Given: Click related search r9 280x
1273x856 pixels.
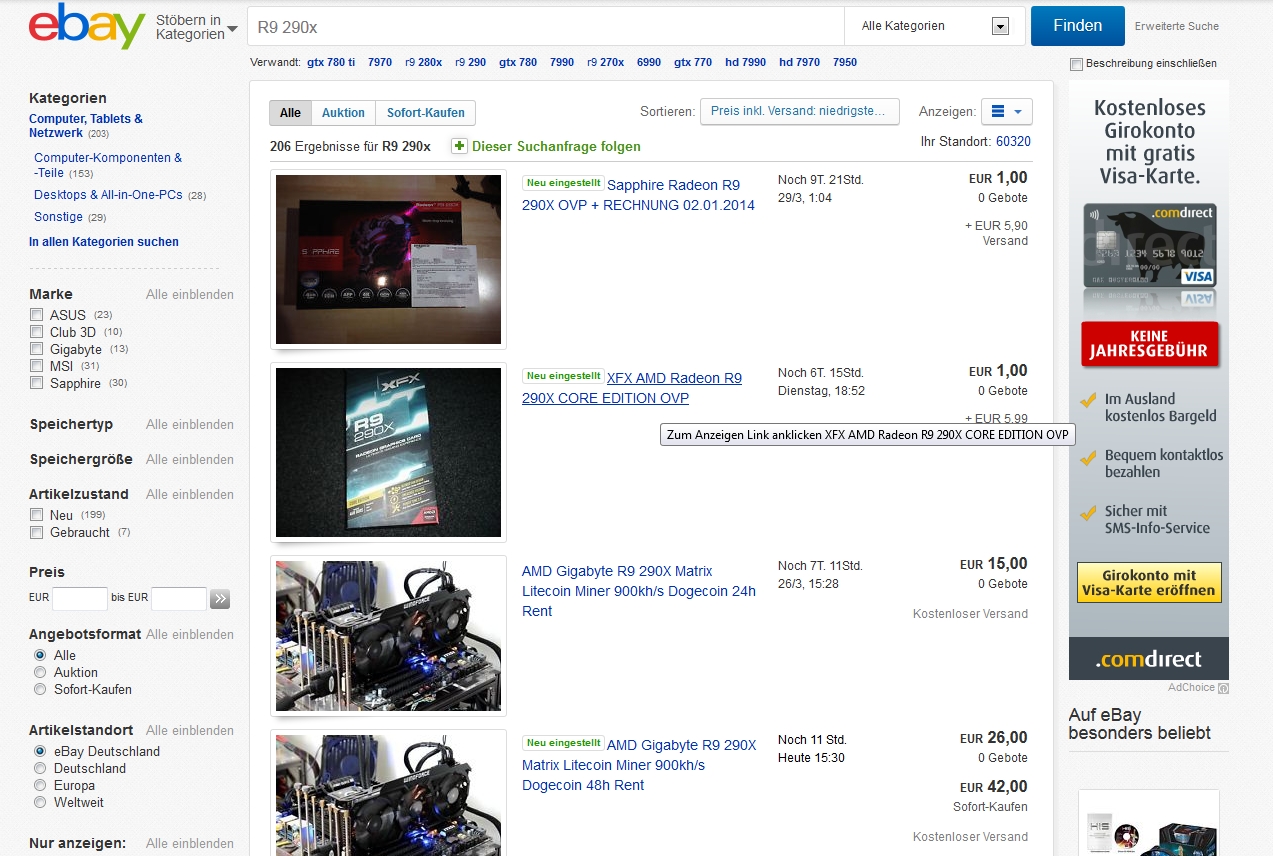Looking at the screenshot, I should pyautogui.click(x=423, y=62).
